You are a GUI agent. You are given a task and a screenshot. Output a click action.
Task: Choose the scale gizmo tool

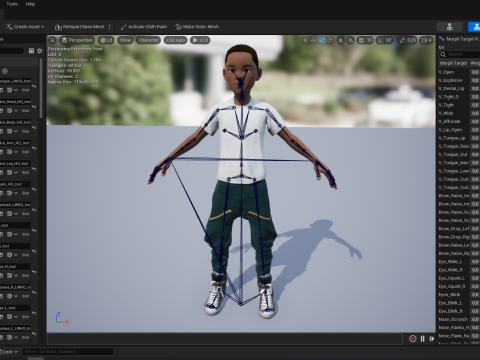tap(330, 40)
